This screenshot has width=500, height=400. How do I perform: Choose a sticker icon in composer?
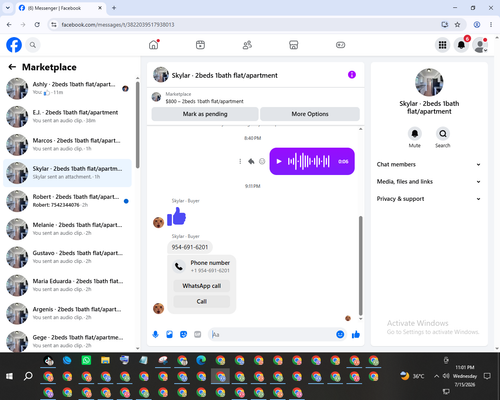183,334
